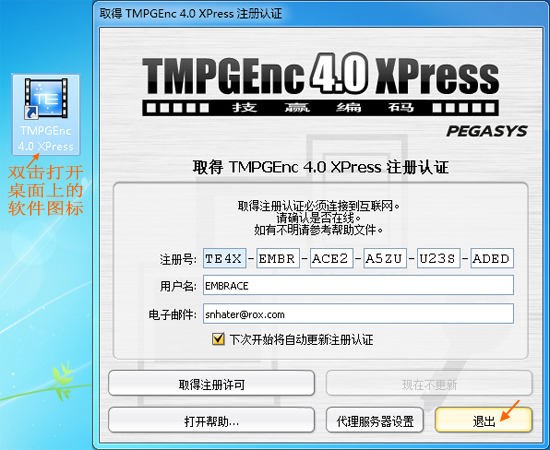Click the window title 取得 TMPGEnc 4.0 XPress 注册认证
The height and width of the screenshot is (450, 550).
pos(190,14)
